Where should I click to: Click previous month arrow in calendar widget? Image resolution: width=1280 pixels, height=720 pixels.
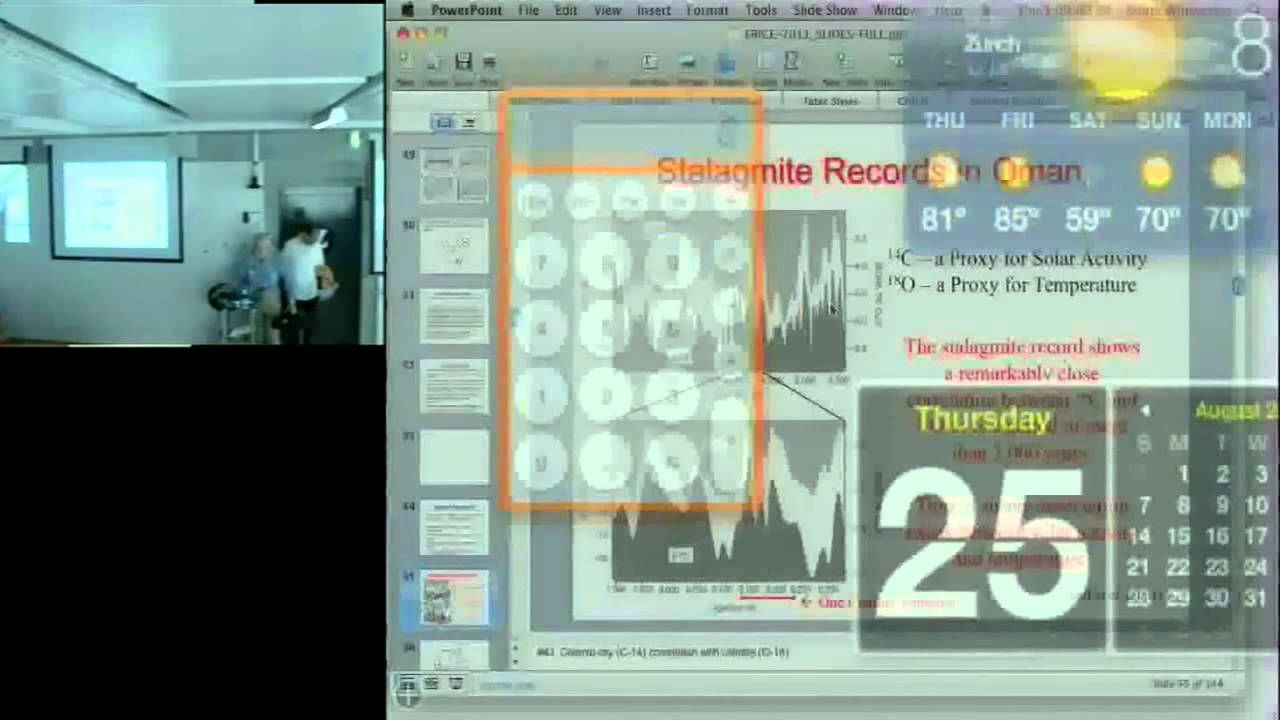[x=1145, y=410]
